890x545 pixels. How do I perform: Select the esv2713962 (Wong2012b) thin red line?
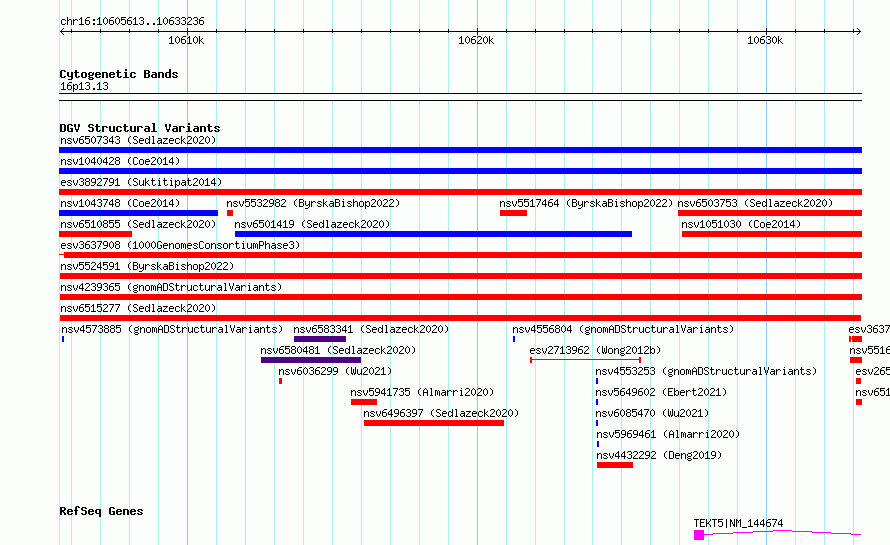(x=585, y=360)
